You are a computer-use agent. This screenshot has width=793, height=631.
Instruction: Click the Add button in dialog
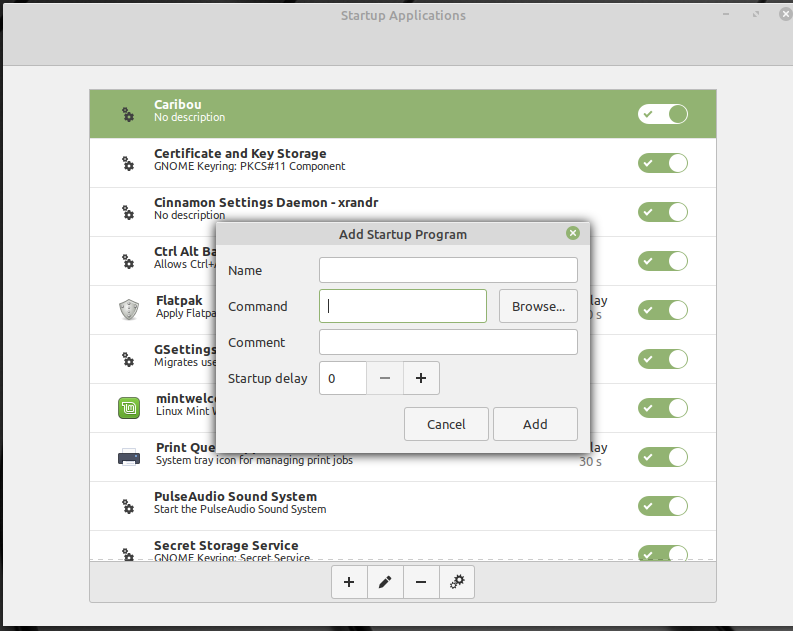(535, 424)
